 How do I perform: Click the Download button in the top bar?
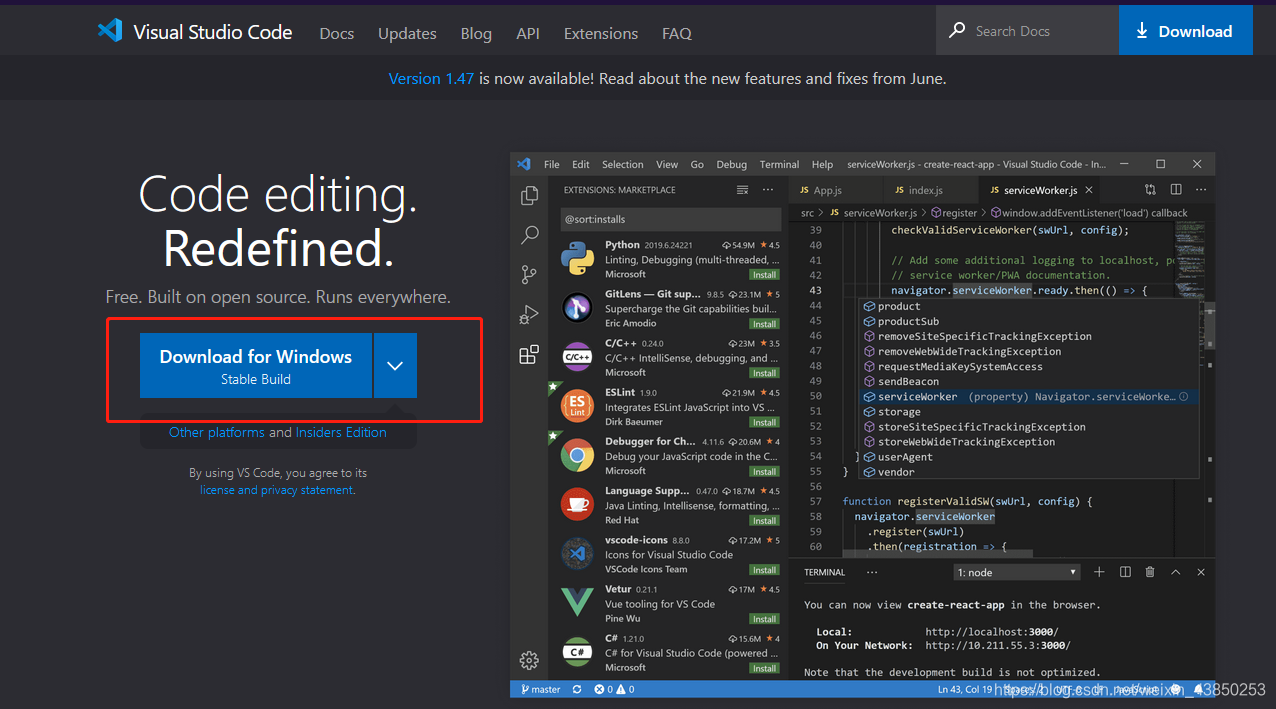click(1186, 30)
